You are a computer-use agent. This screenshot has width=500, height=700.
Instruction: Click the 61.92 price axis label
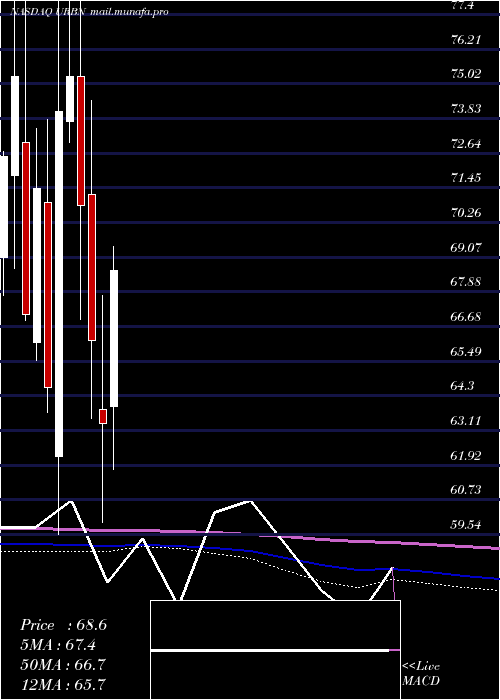(x=466, y=456)
